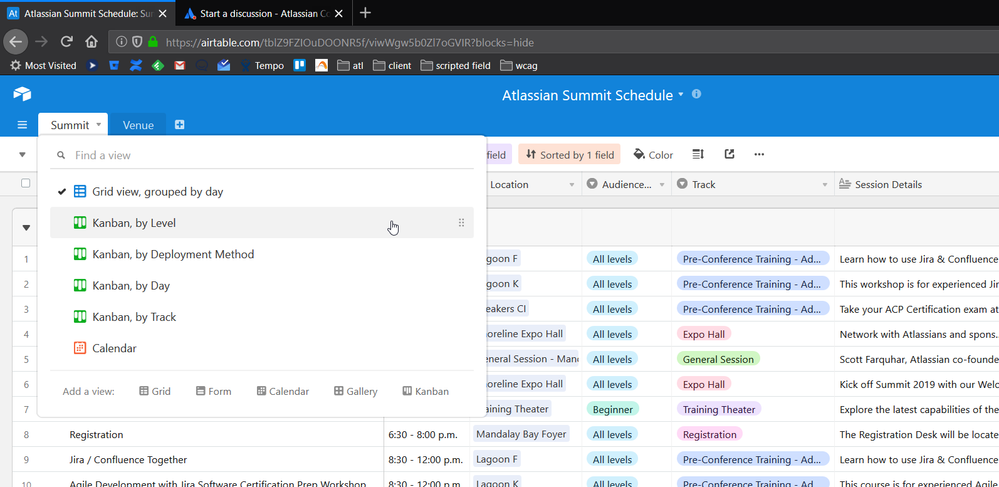Viewport: 999px width, 487px height.
Task: Click the Registration track tag in row 8
Action: click(709, 435)
